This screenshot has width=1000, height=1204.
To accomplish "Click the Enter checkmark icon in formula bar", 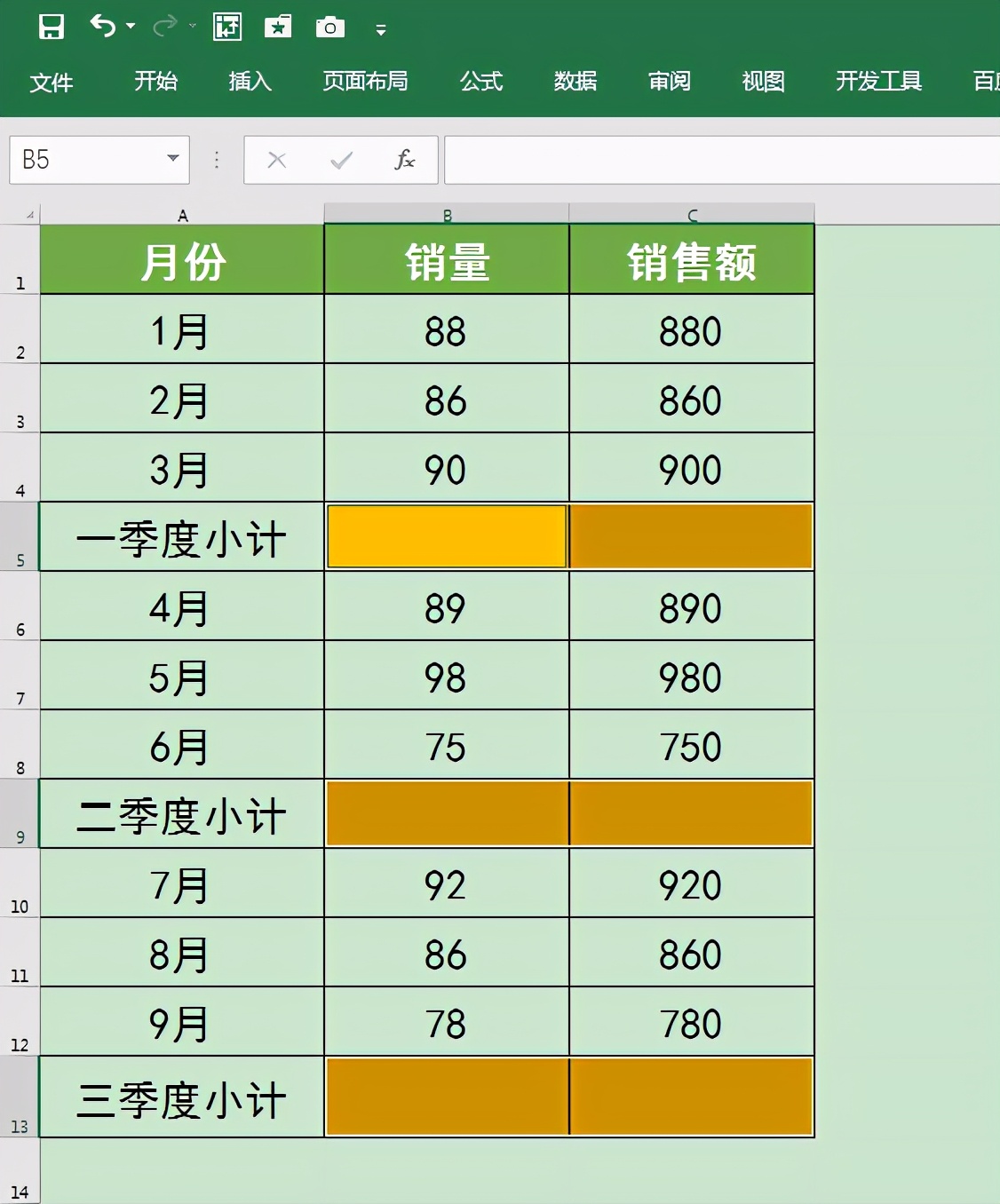I will (x=341, y=160).
